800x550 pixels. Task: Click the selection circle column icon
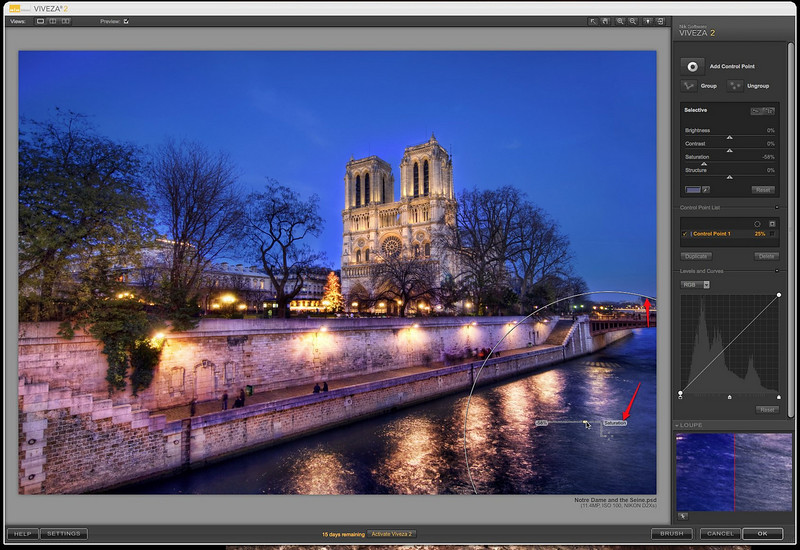pyautogui.click(x=757, y=224)
